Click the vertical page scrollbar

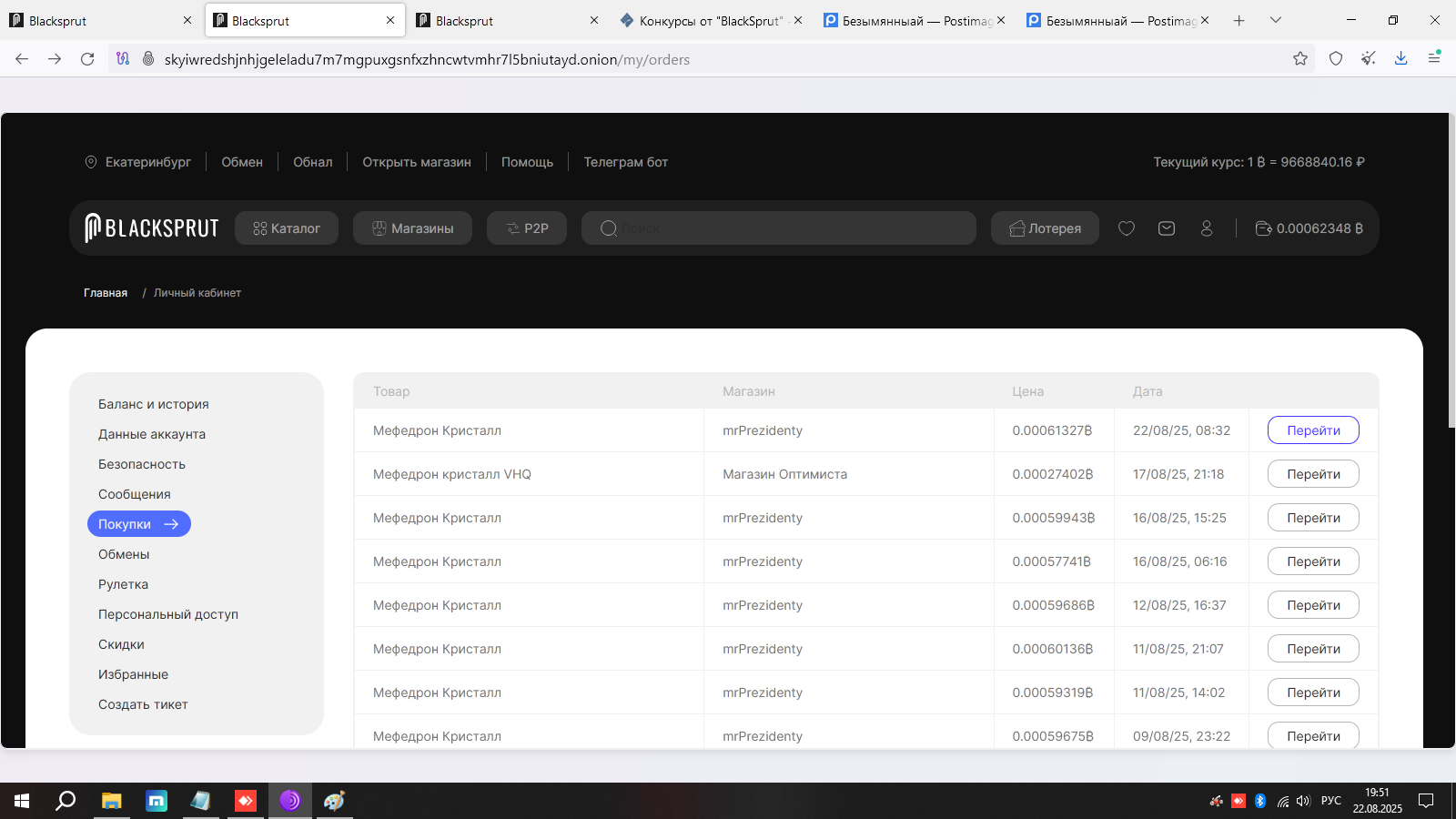click(x=1451, y=270)
